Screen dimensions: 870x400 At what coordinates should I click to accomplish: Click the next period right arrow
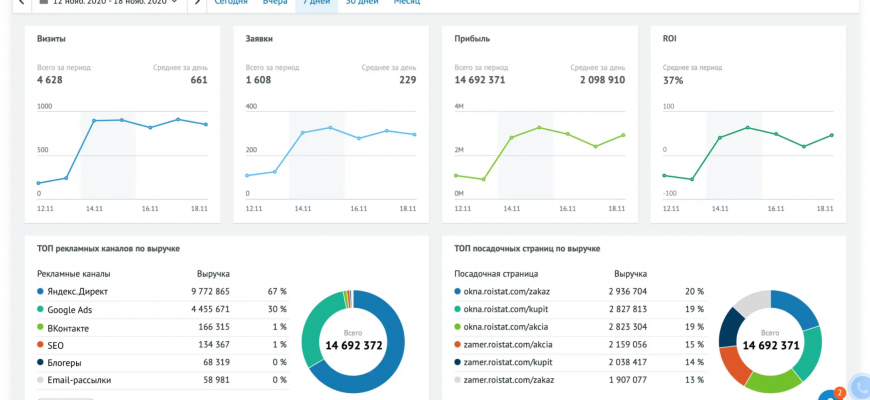click(197, 3)
